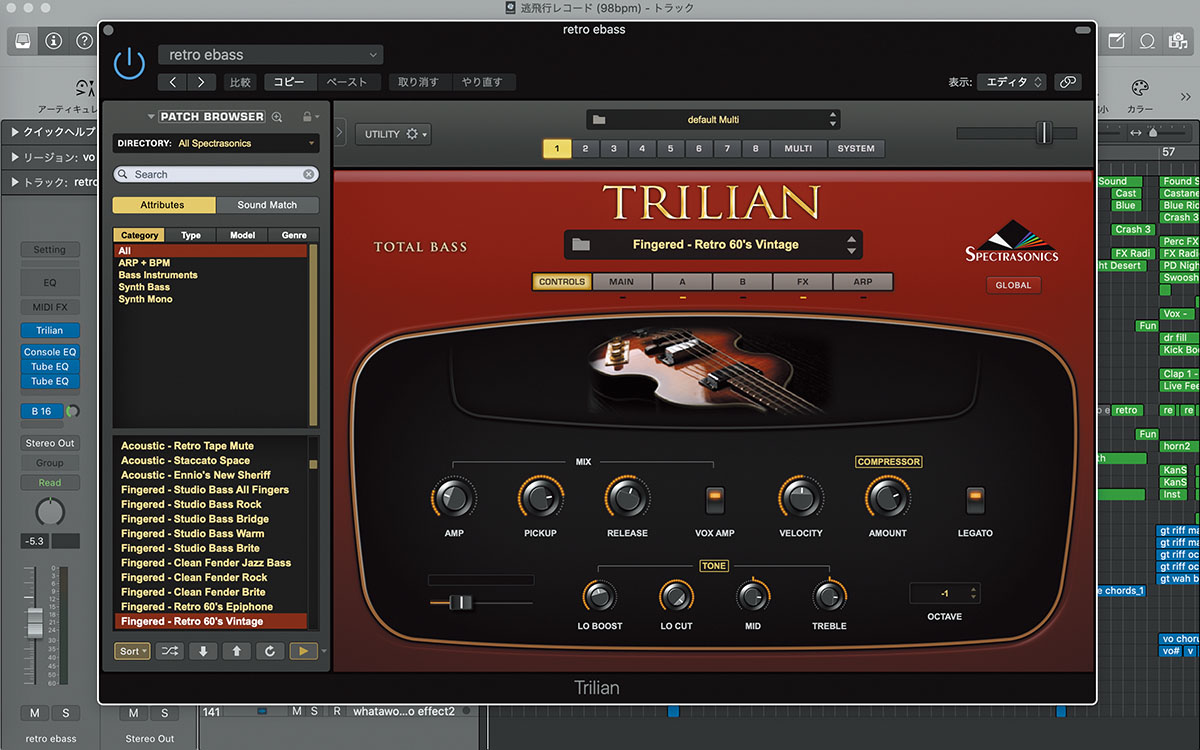Open the Console EQ plug-in slot
Image resolution: width=1200 pixels, height=750 pixels.
(50, 352)
